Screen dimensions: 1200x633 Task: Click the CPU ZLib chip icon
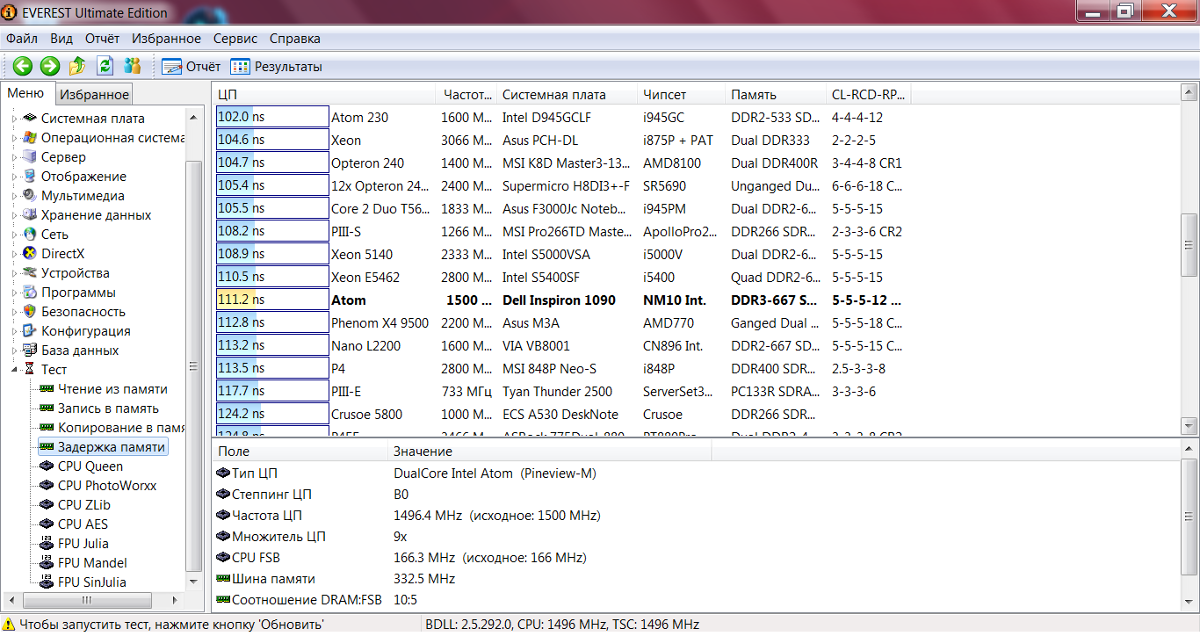[x=47, y=505]
